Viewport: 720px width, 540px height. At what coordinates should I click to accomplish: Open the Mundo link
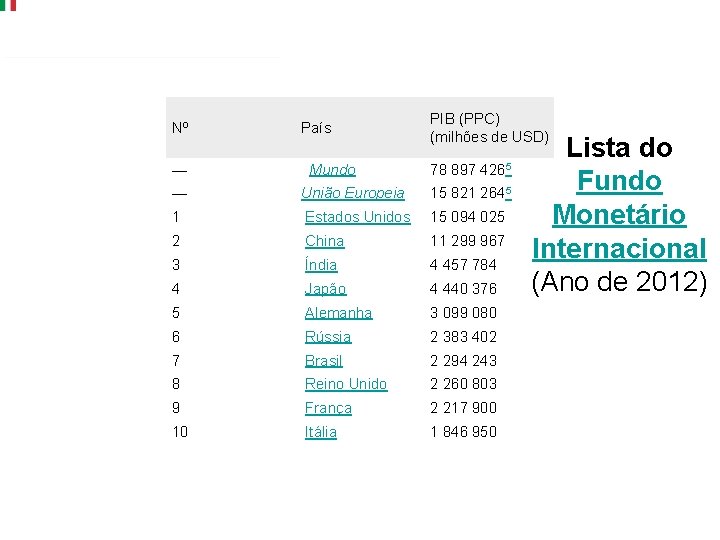point(332,170)
